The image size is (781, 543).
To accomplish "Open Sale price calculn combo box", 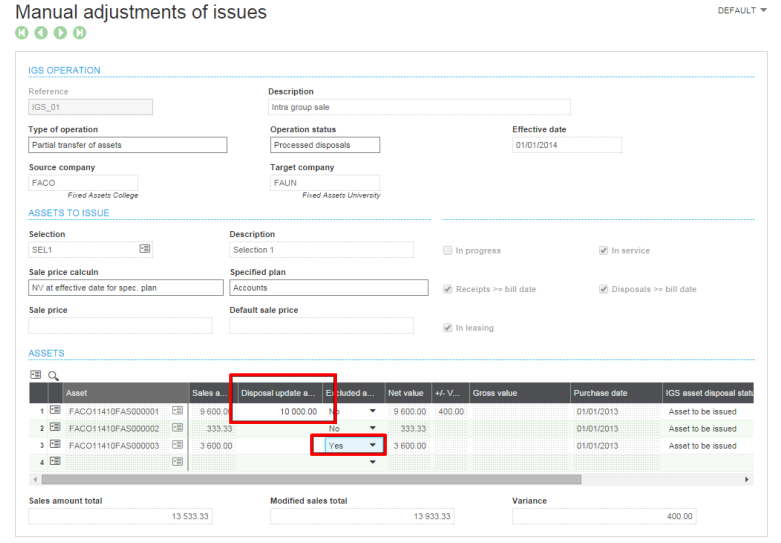I will pyautogui.click(x=126, y=287).
